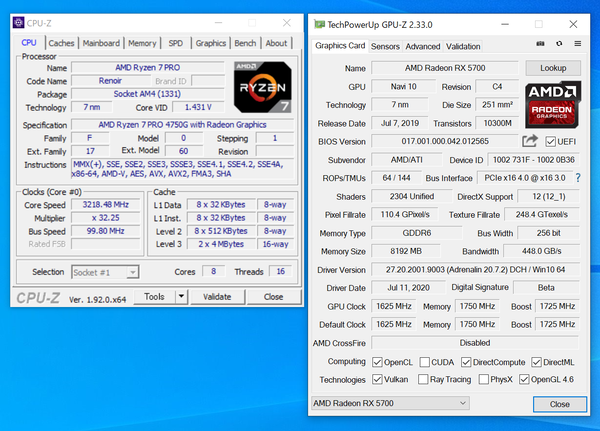Click the GPU-Z title bar app icon
This screenshot has height=431, width=600.
[319, 24]
